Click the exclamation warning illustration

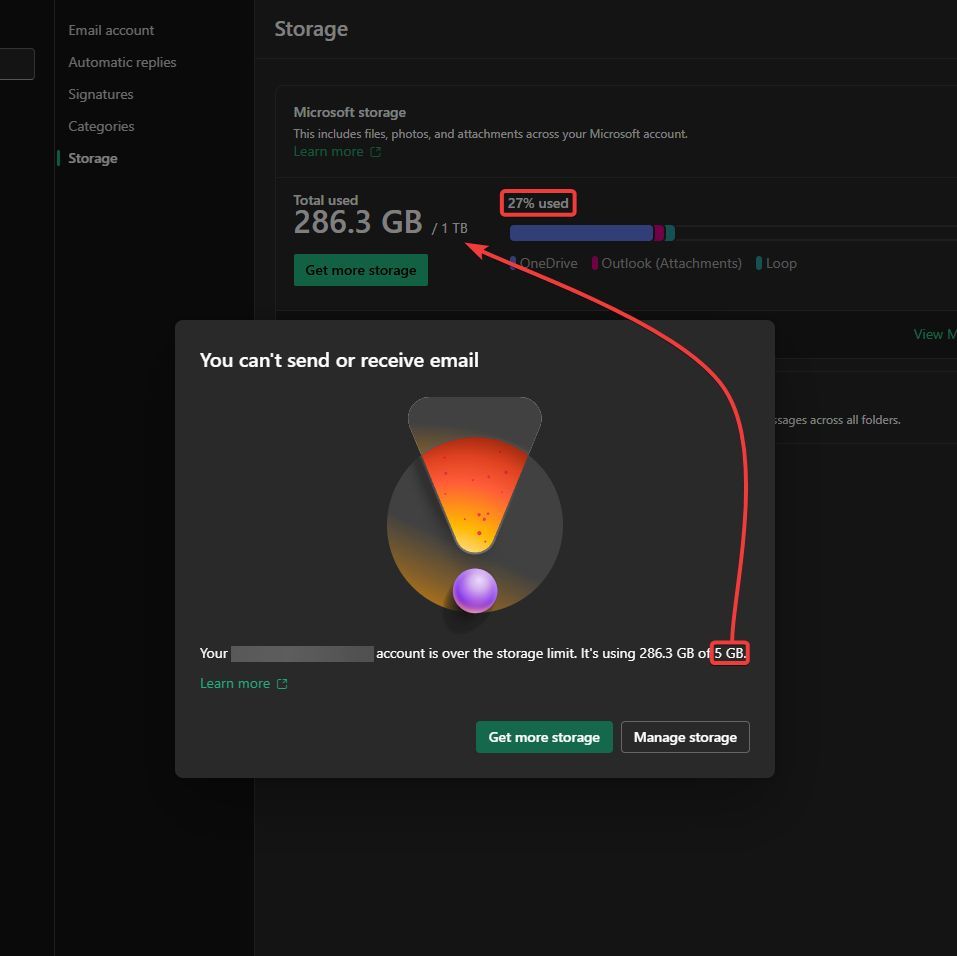tap(475, 505)
